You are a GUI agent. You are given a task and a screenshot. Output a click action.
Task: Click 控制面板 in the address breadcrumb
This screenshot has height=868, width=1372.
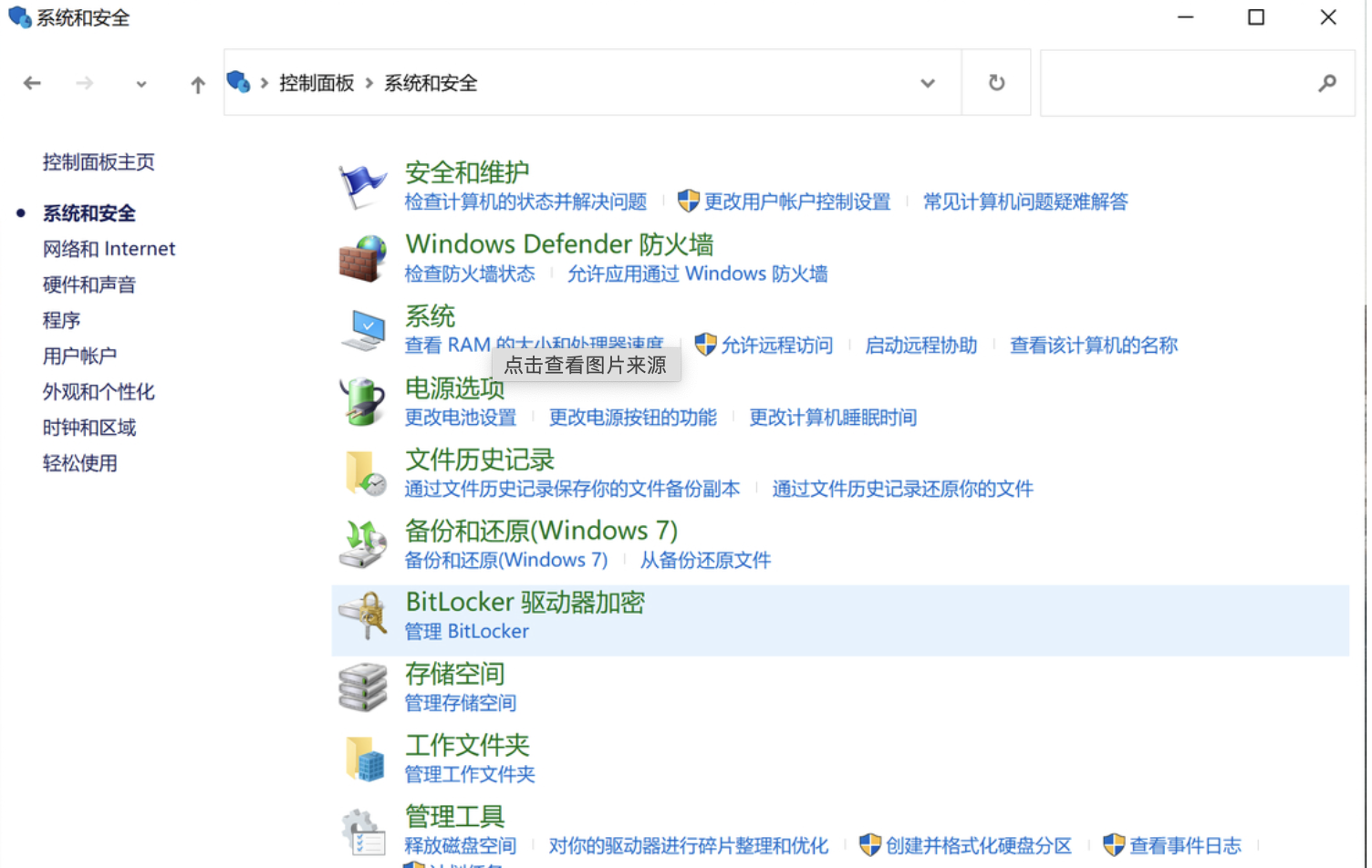[x=317, y=83]
